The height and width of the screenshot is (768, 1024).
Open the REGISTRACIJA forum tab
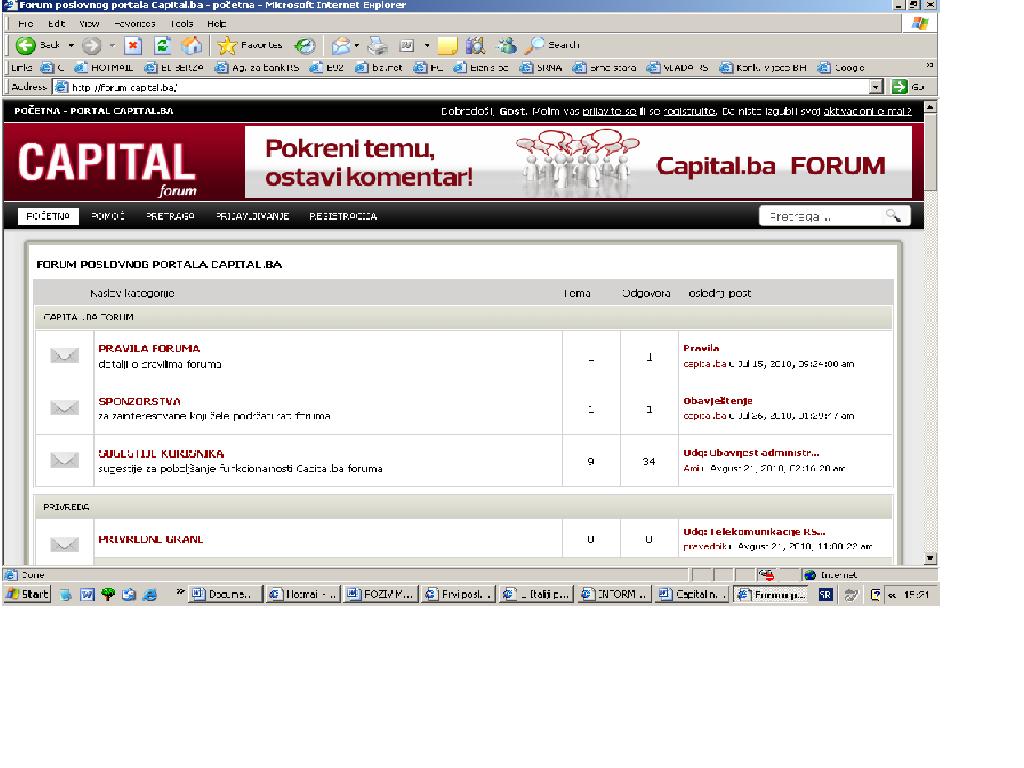(x=343, y=216)
